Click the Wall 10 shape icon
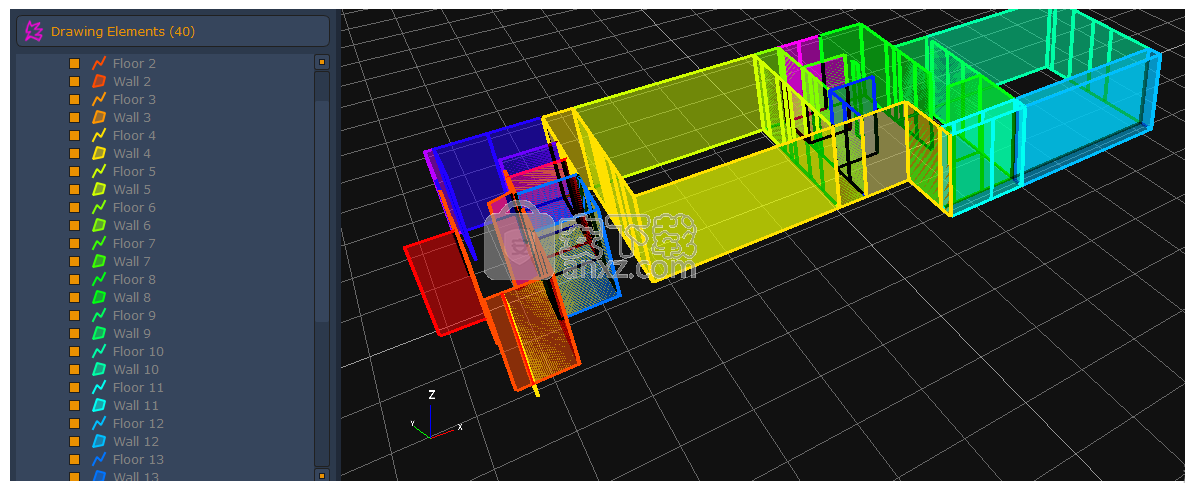Image resolution: width=1185 pixels, height=483 pixels. [98, 369]
